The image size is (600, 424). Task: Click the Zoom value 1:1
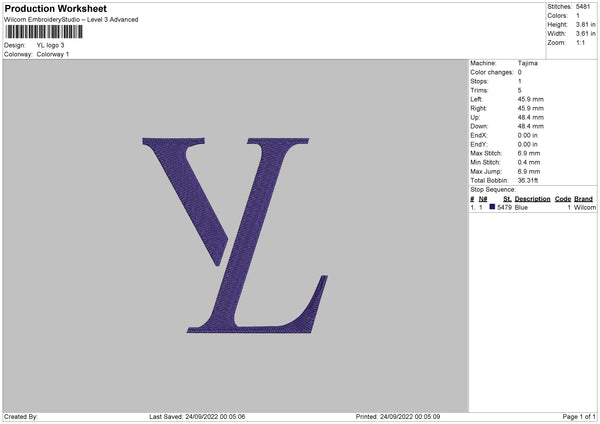pos(580,42)
